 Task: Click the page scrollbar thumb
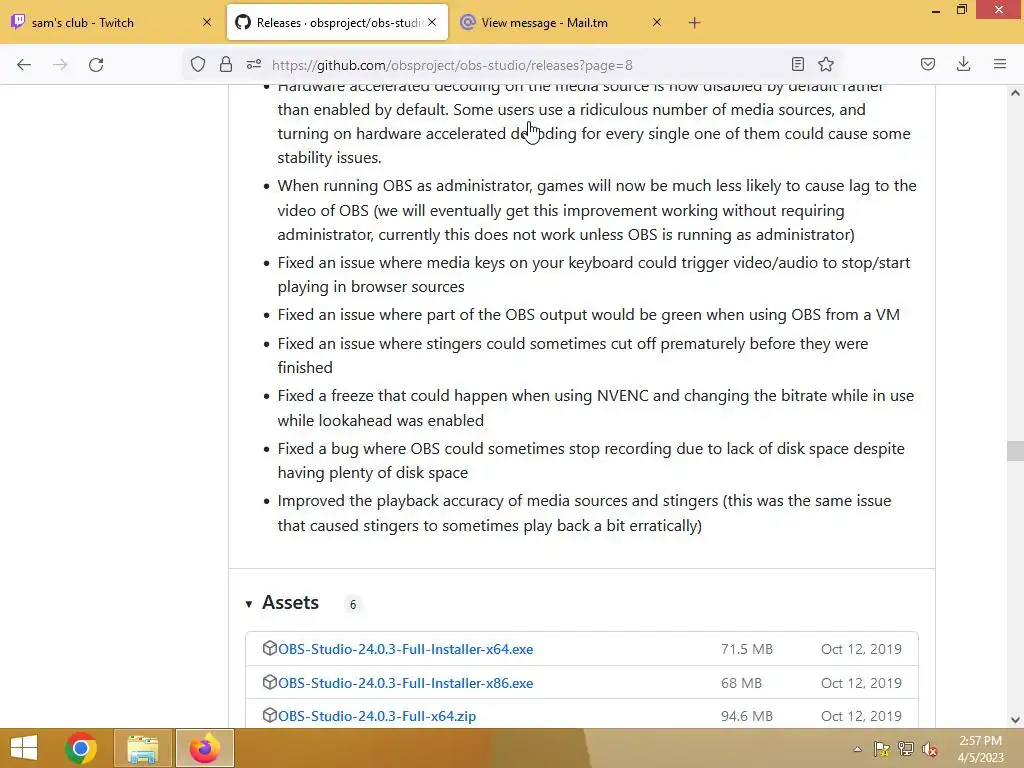[x=1015, y=451]
